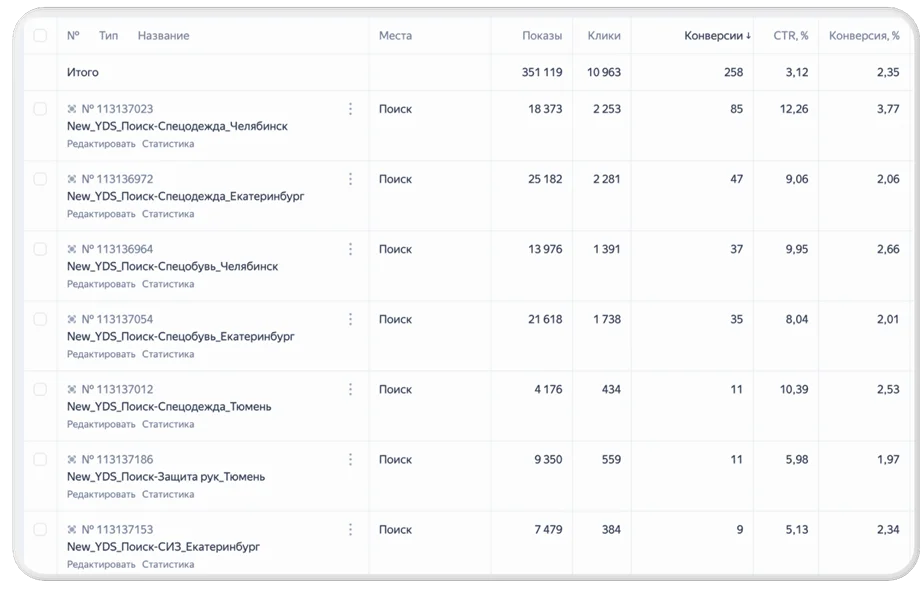Image resolution: width=924 pixels, height=591 pixels.
Task: Open three-dot menu for campaign 113137023
Action: (350, 109)
